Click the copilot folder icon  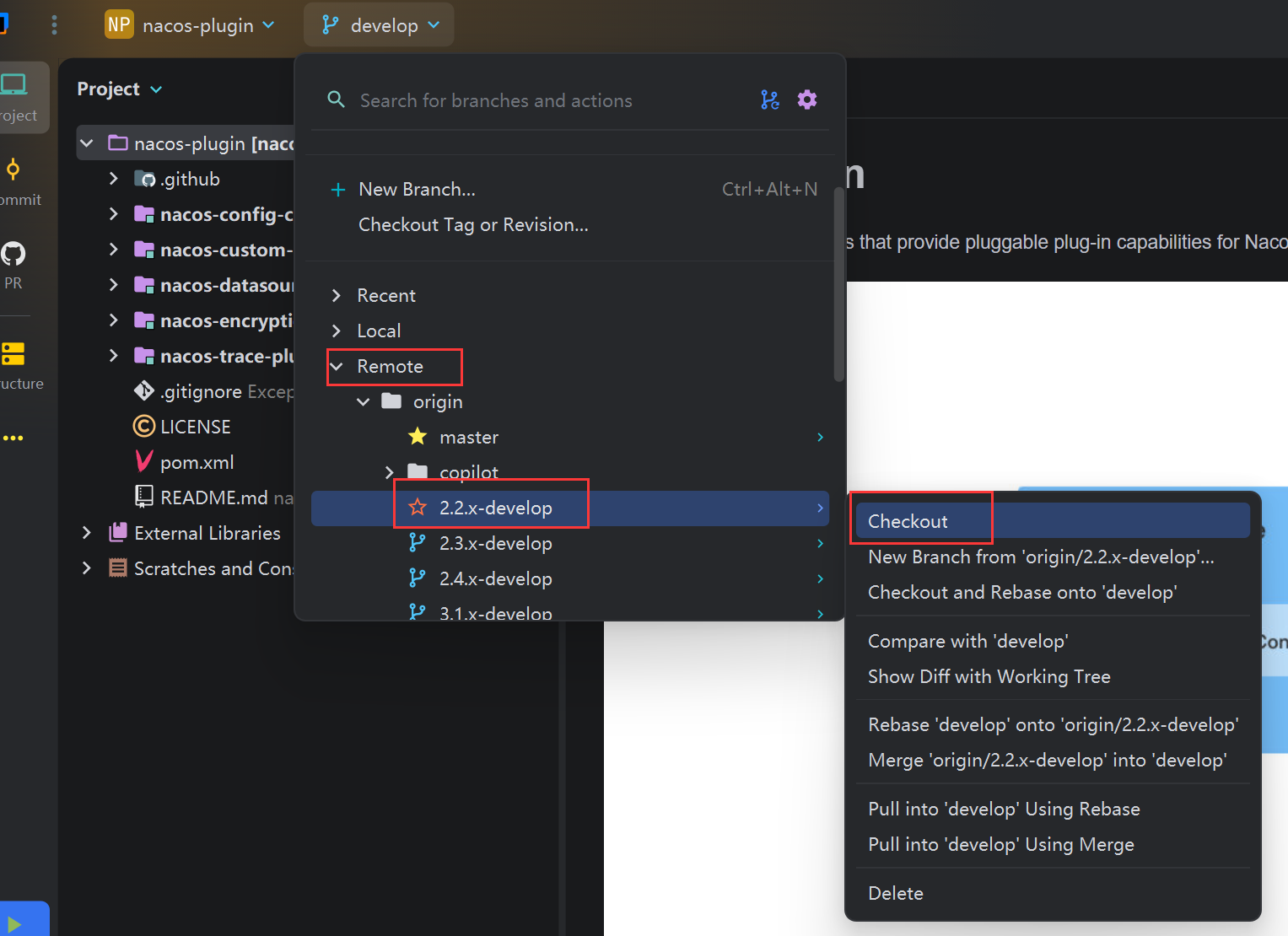pos(418,471)
